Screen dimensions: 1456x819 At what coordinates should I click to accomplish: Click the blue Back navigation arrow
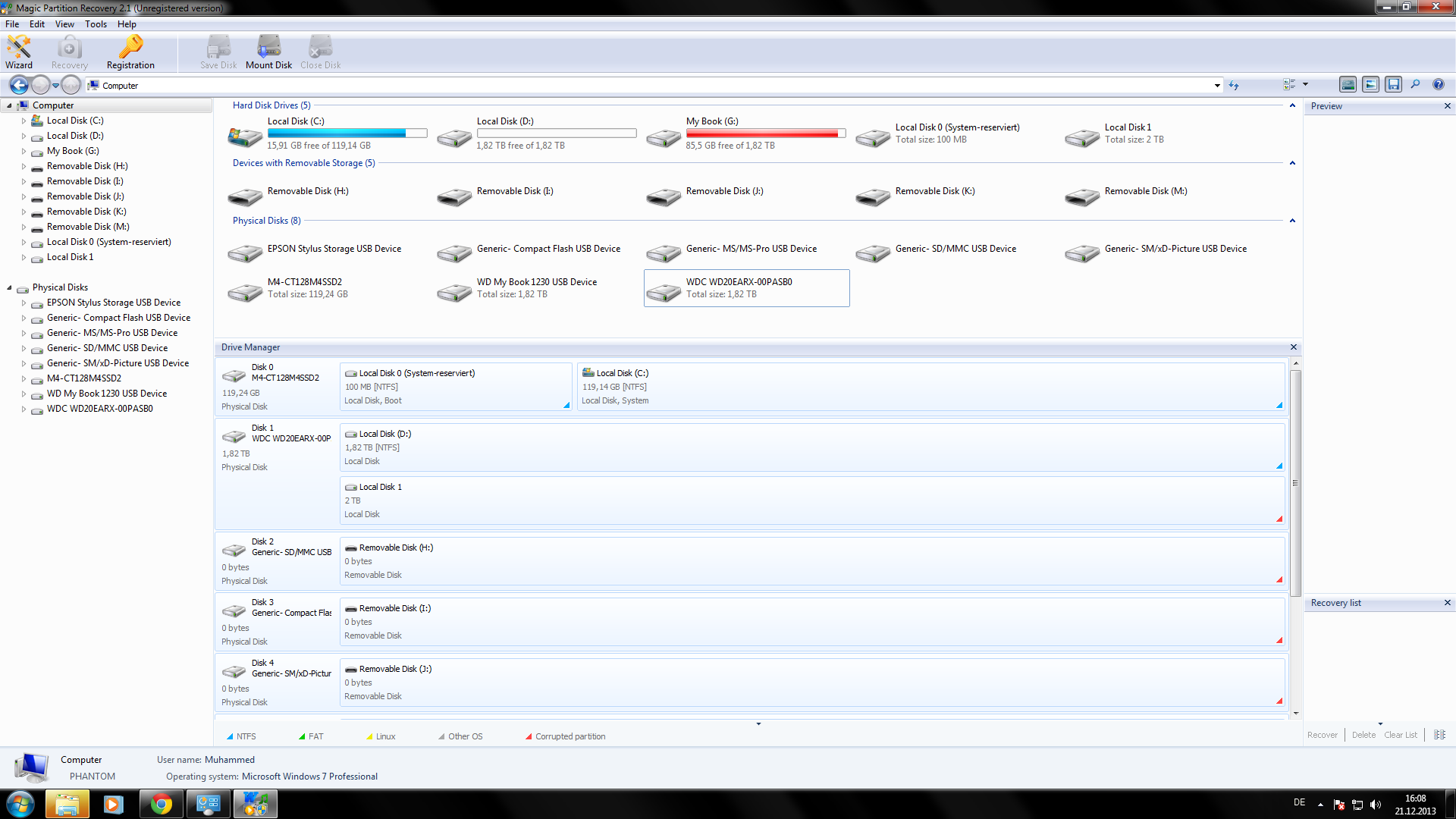19,85
